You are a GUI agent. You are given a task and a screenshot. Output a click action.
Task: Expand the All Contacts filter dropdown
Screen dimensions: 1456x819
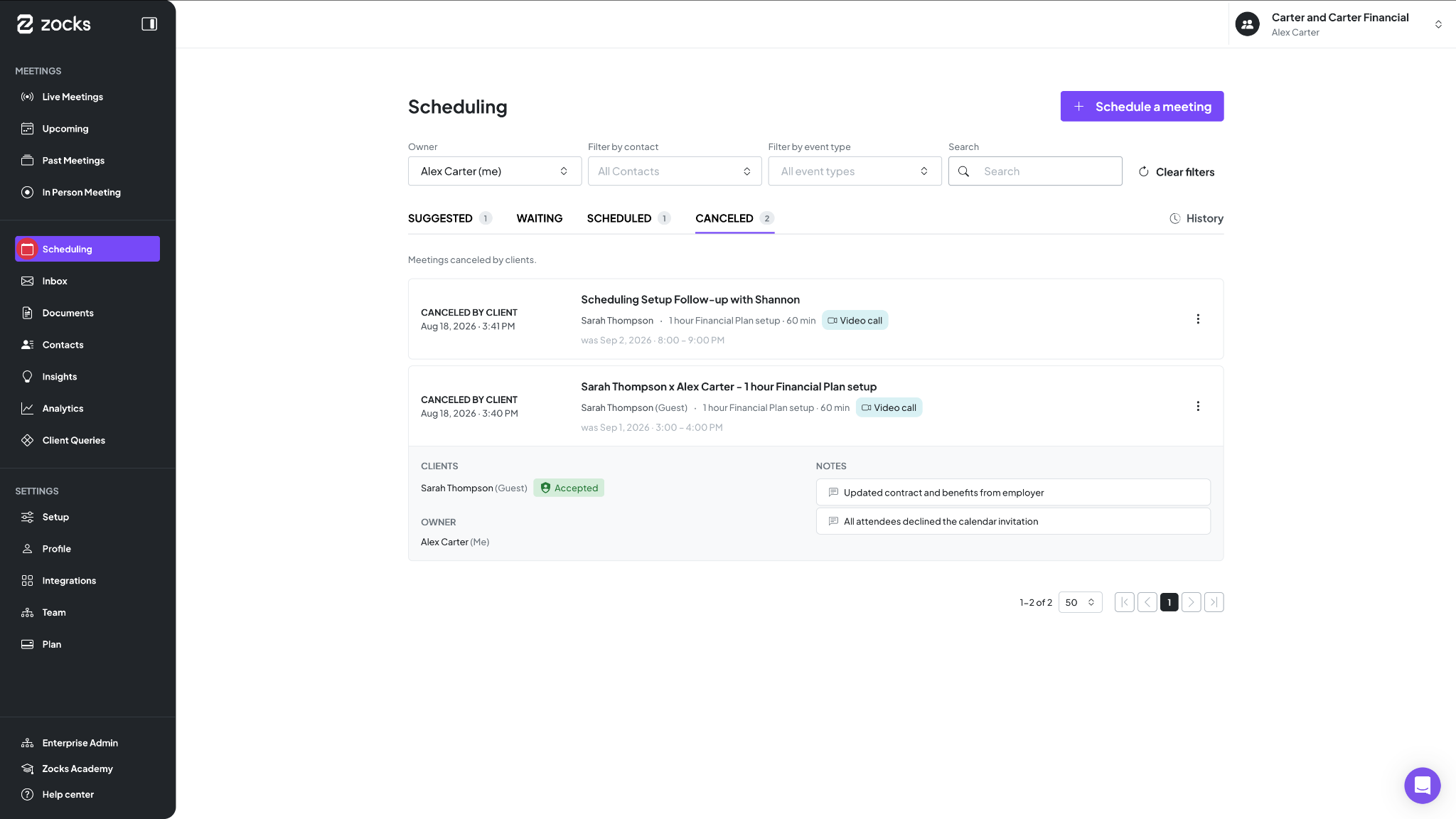coord(675,171)
